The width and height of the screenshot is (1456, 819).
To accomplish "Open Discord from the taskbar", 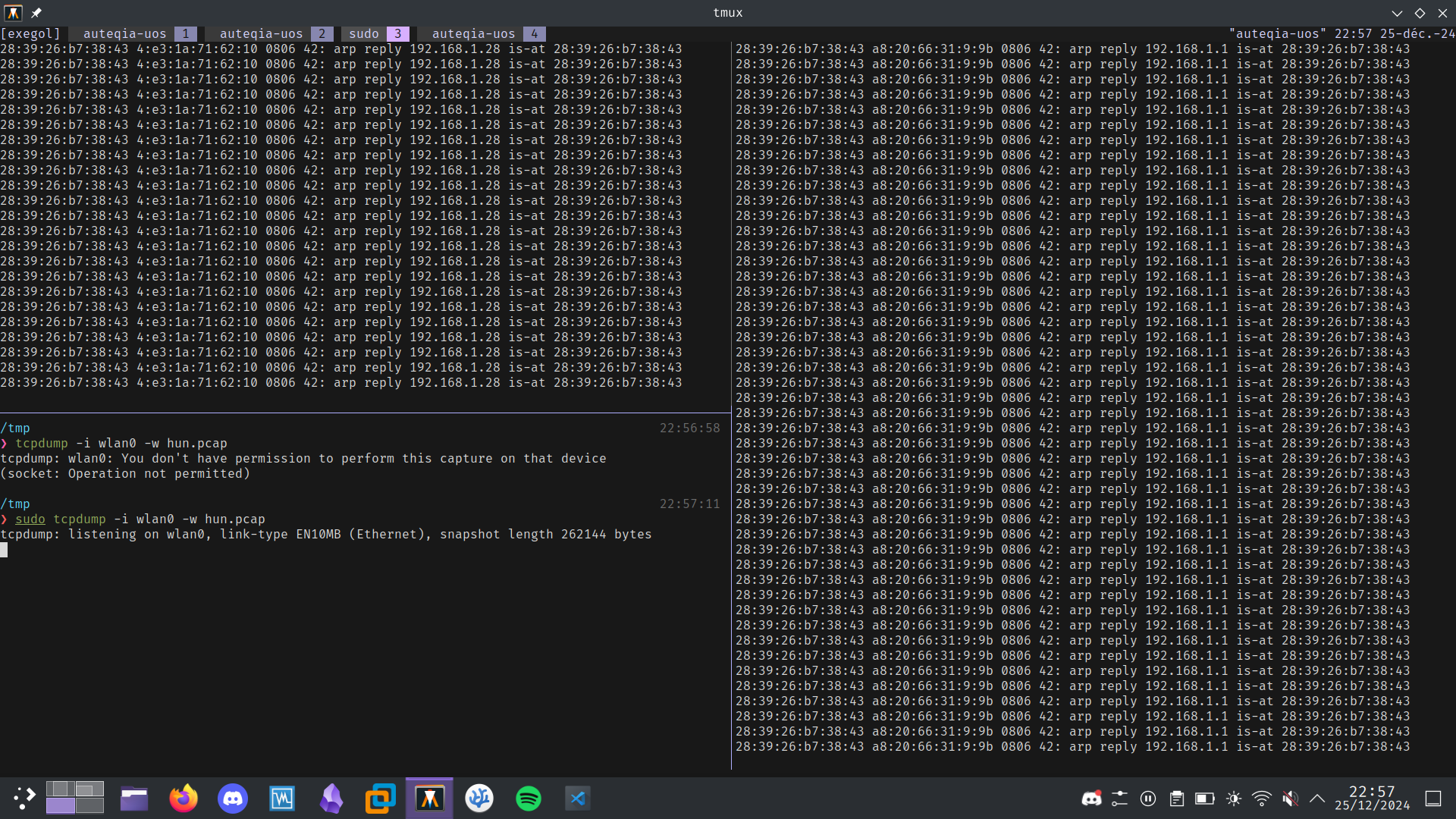I will coord(233,798).
